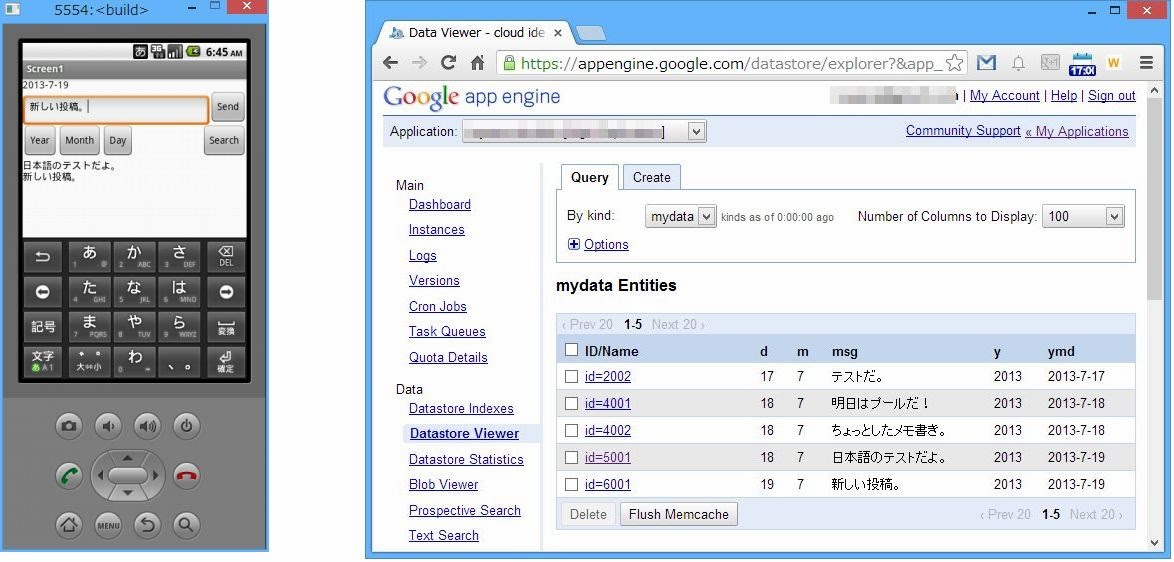This screenshot has width=1174, height=562.
Task: Toggle the select-all checkbox in ID/Name header
Action: [571, 350]
